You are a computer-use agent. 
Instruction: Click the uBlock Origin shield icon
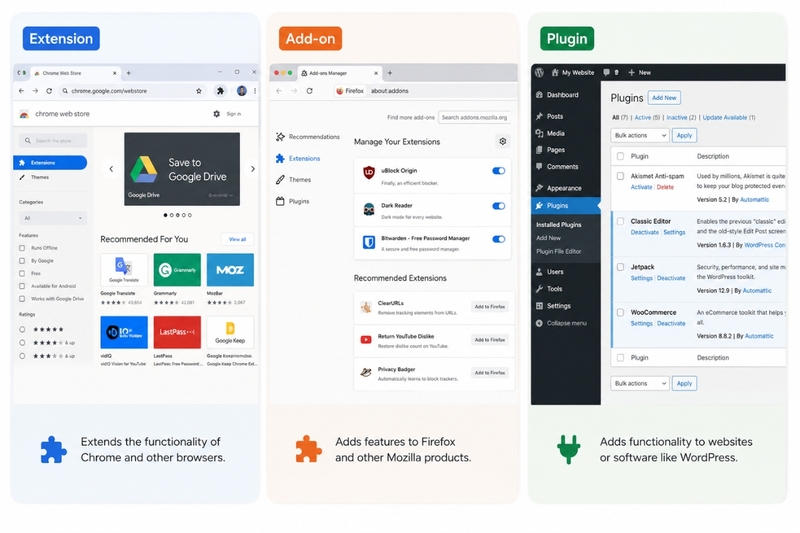click(x=368, y=173)
